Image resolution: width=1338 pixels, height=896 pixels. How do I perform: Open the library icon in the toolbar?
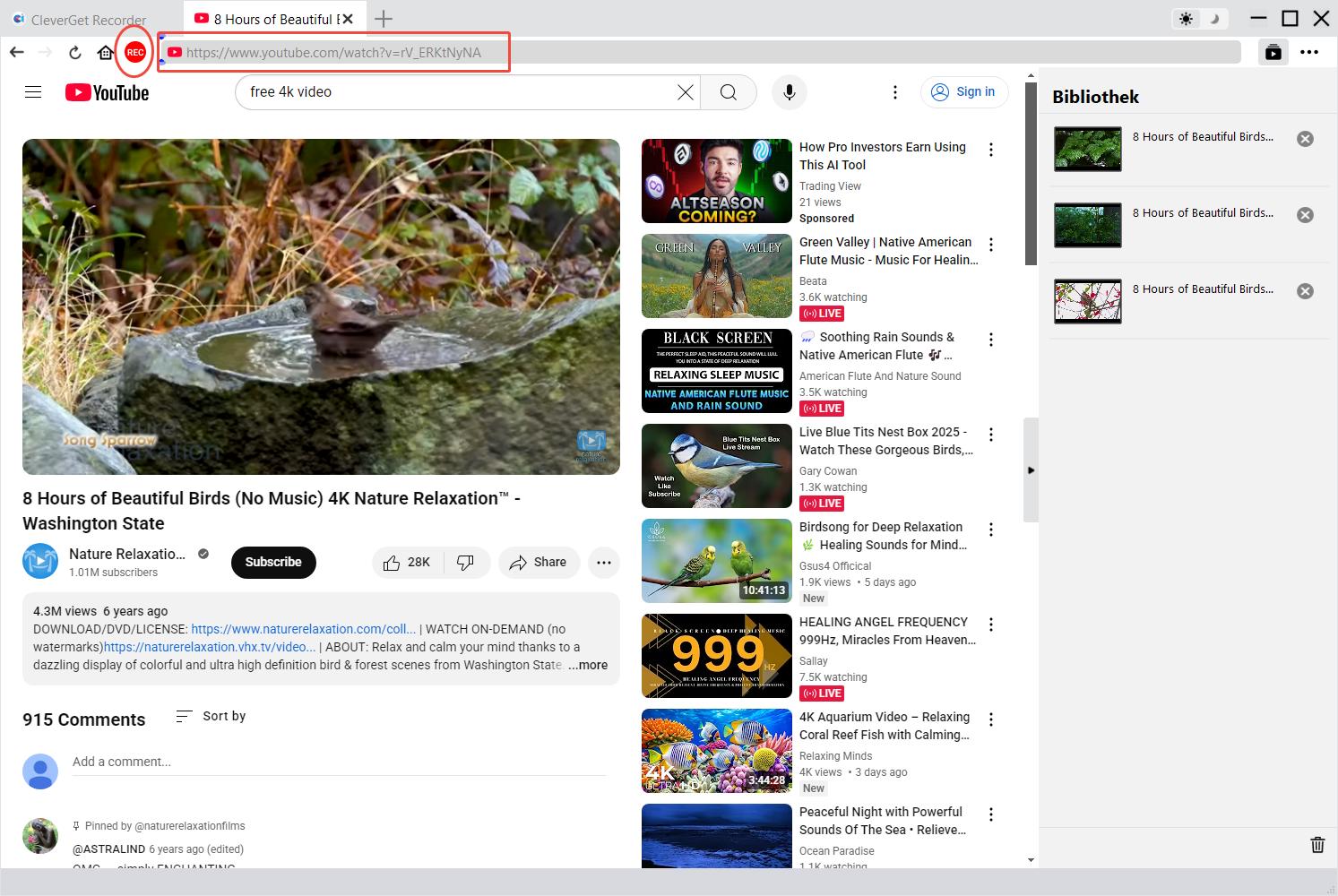1273,52
